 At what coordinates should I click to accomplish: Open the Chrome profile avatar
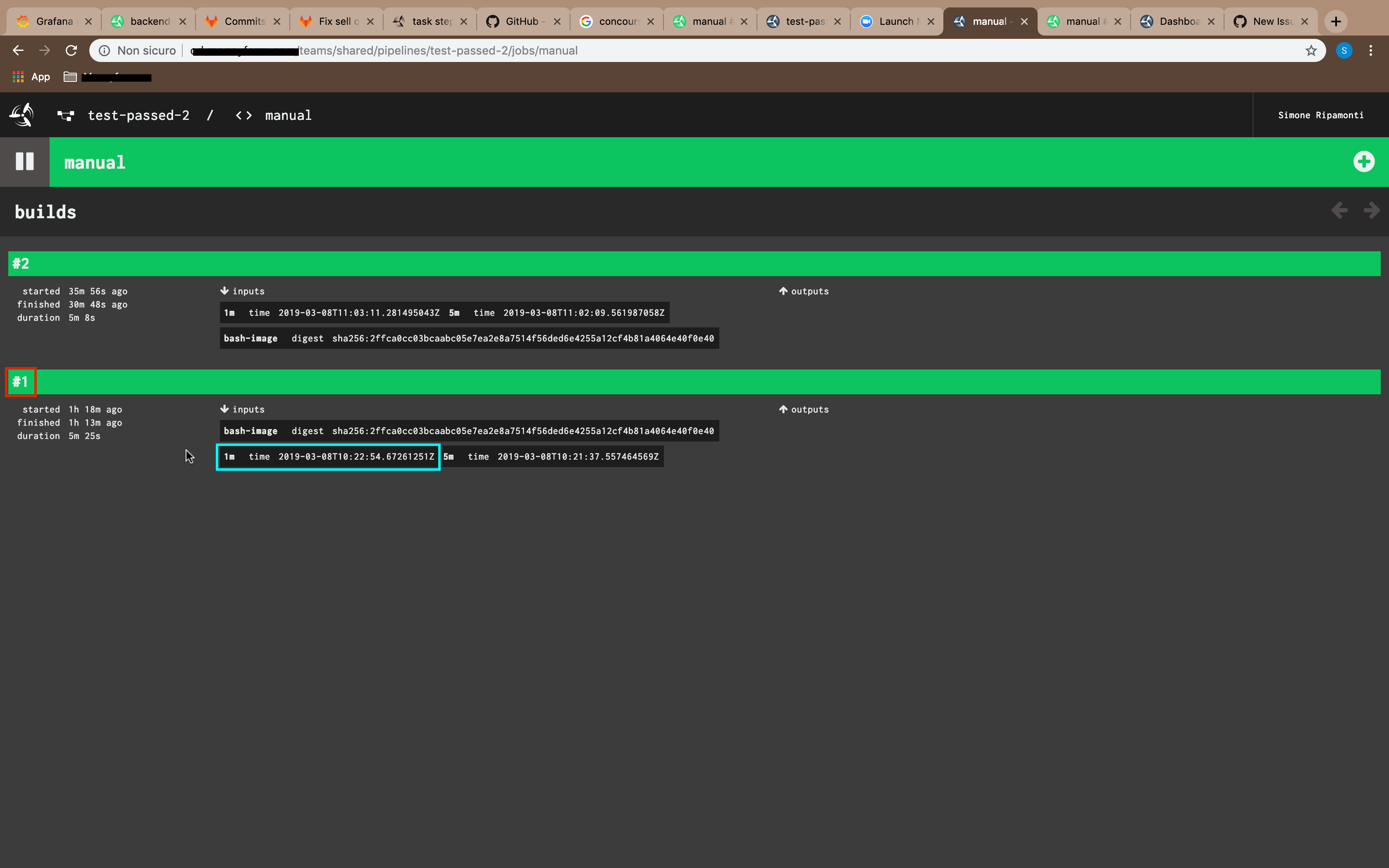pos(1344,50)
